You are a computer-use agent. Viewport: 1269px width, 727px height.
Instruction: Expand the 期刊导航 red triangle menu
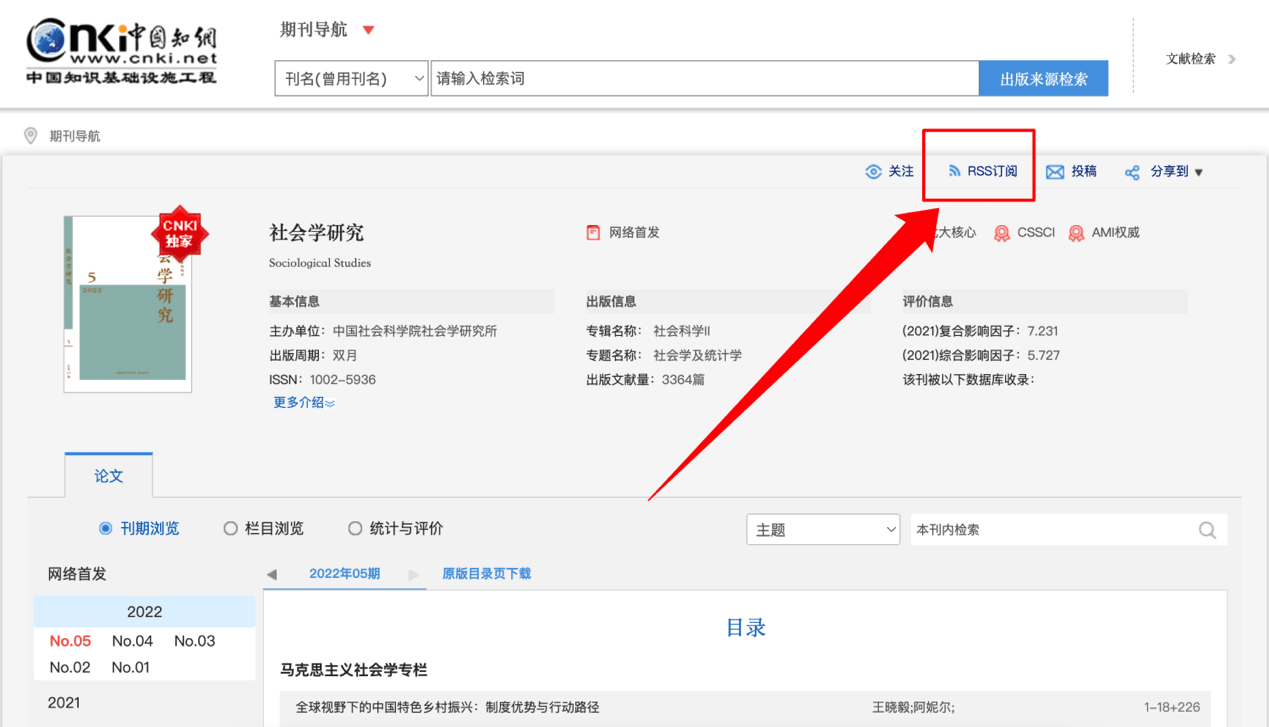[x=369, y=29]
